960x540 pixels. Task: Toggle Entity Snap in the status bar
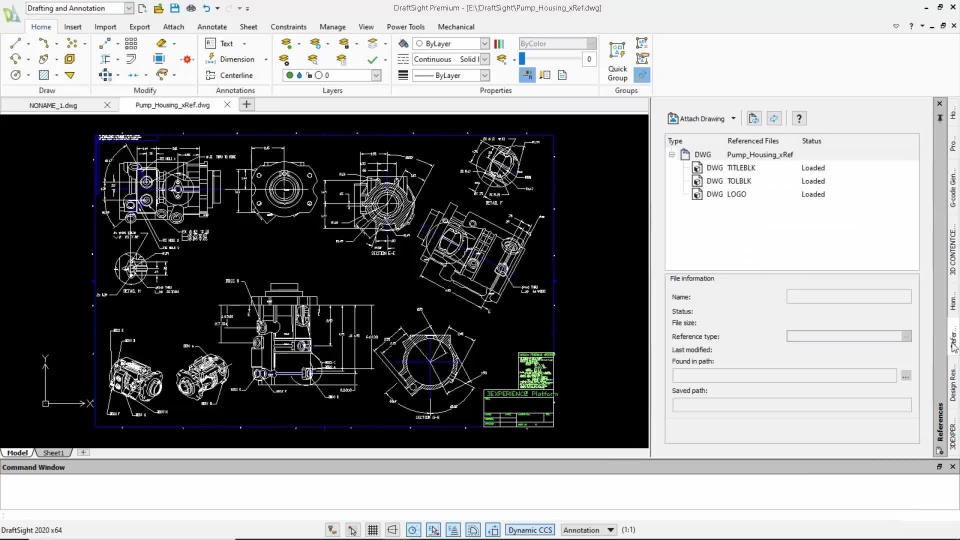point(433,530)
